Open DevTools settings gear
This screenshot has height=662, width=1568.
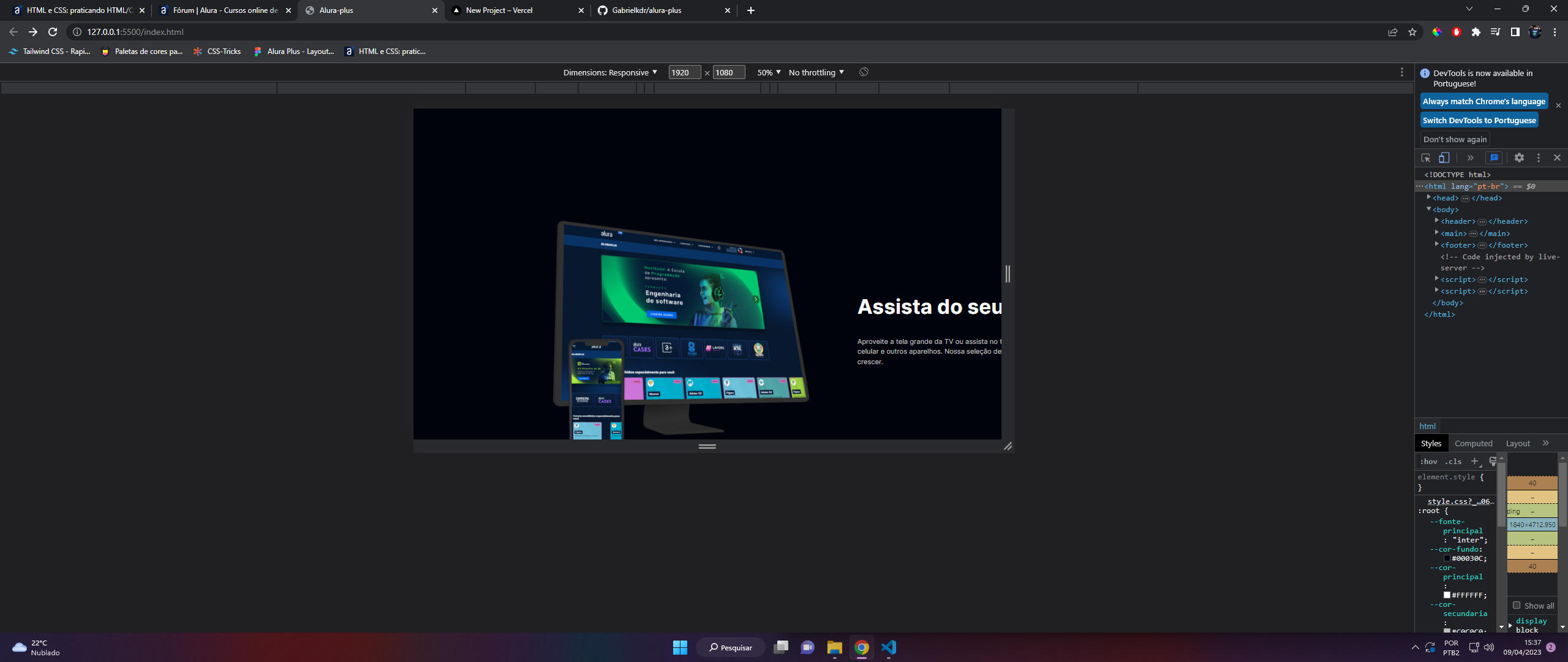(1519, 158)
